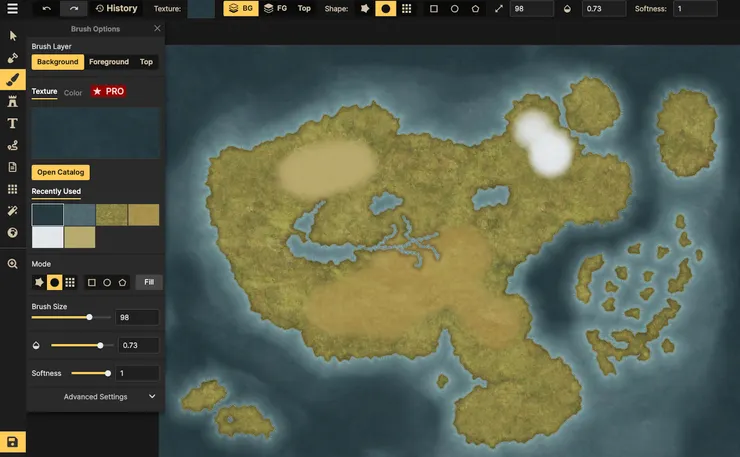The image size is (740, 457).
Task: Choose the Brush tool in sidebar
Action: tap(13, 79)
